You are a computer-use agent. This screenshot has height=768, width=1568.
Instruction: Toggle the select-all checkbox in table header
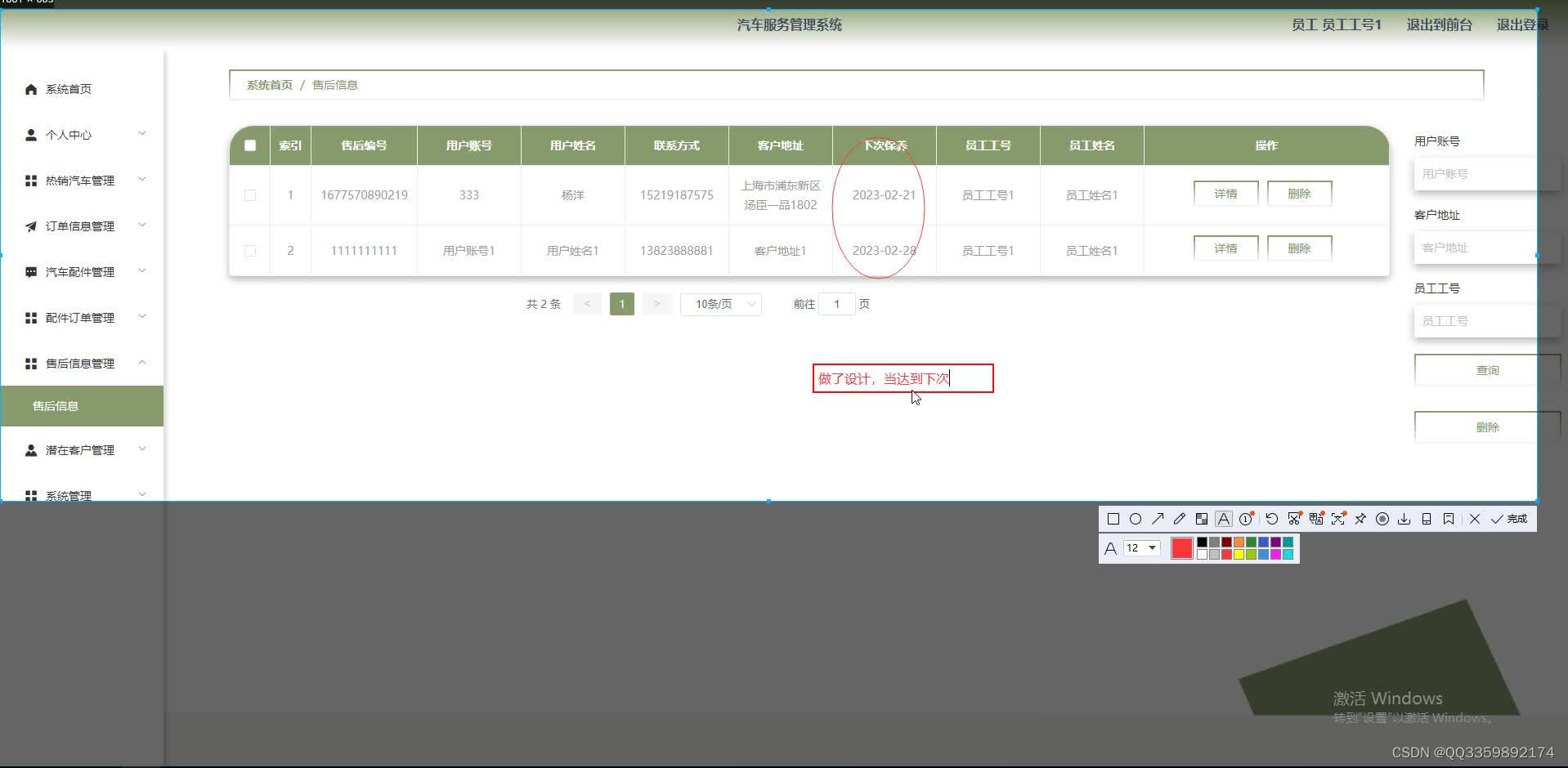pyautogui.click(x=250, y=145)
